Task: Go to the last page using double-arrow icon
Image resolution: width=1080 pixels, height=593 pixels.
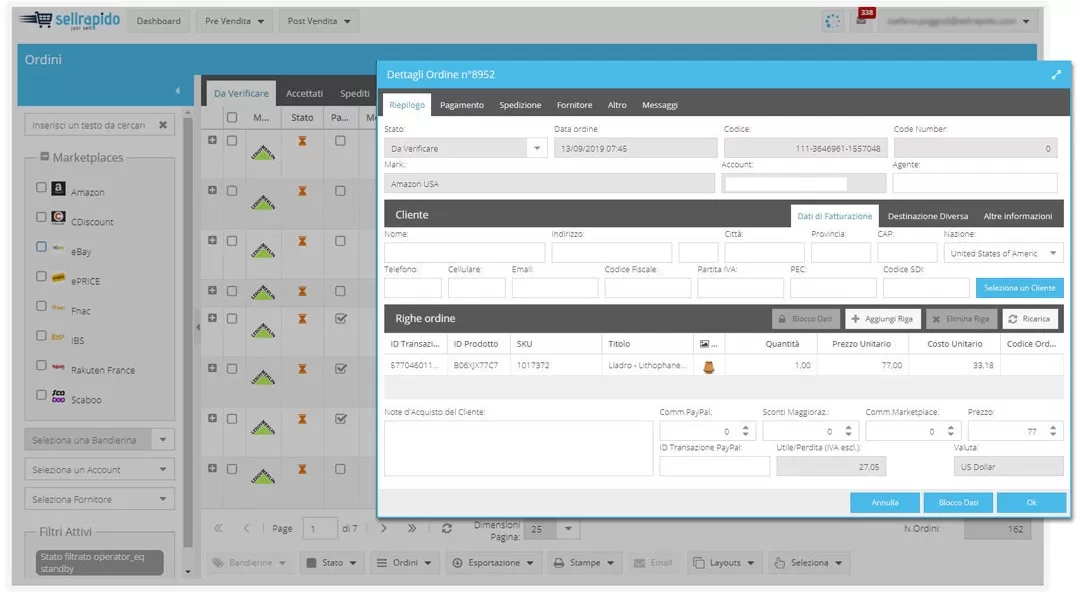Action: pyautogui.click(x=410, y=528)
